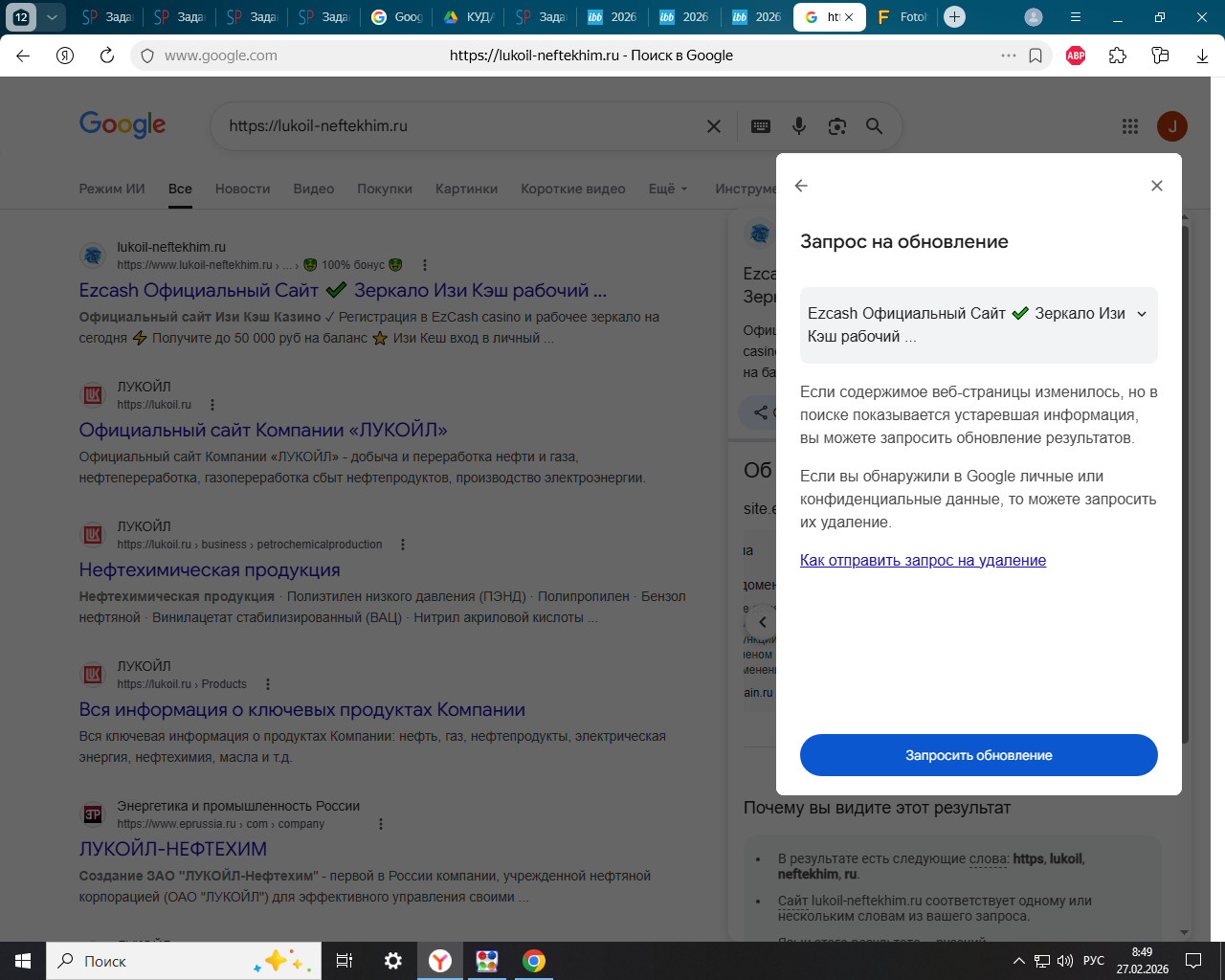Open the Google account avatar J
Screen dimensions: 1225x980
(1172, 126)
